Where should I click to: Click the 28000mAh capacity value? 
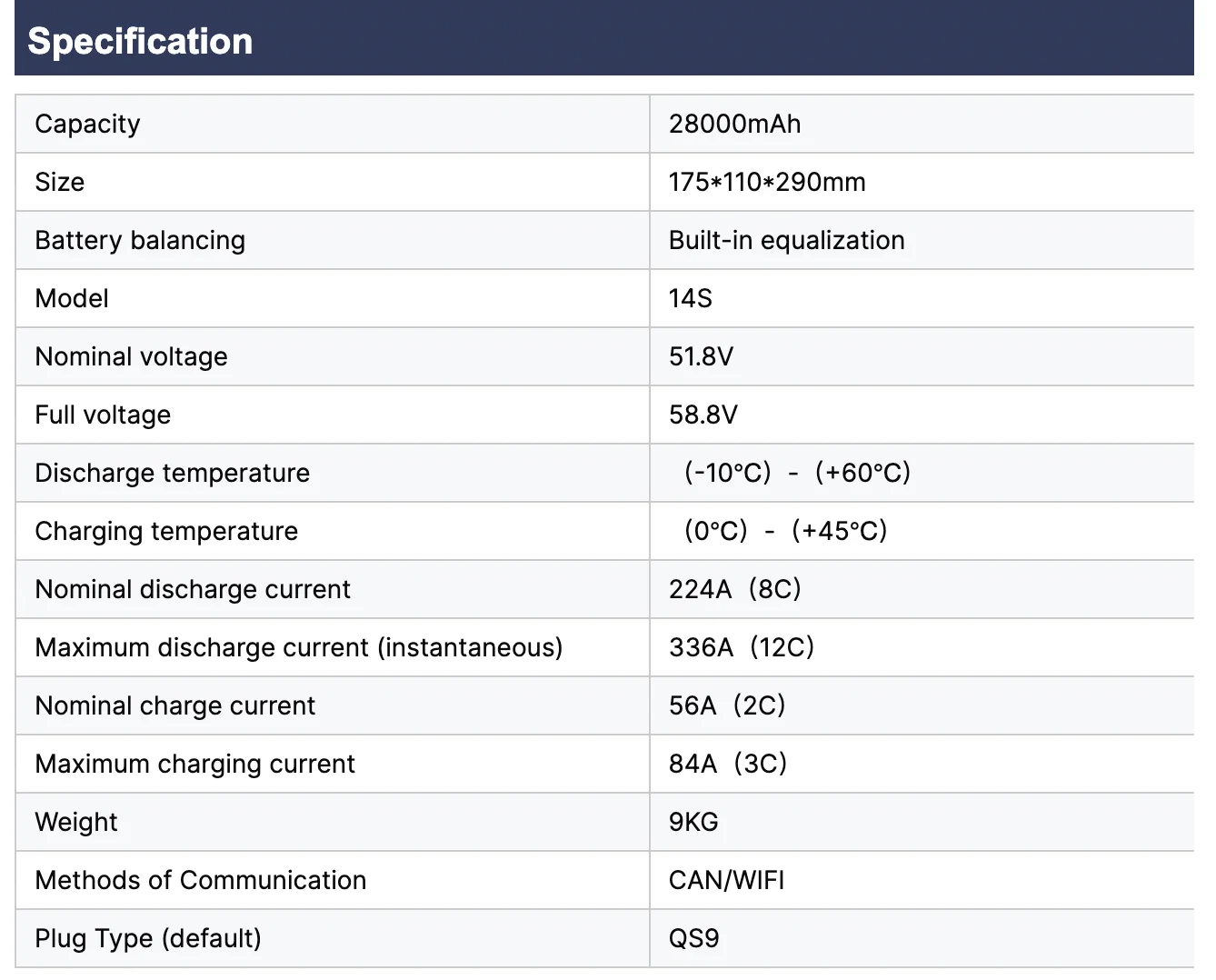click(x=734, y=124)
